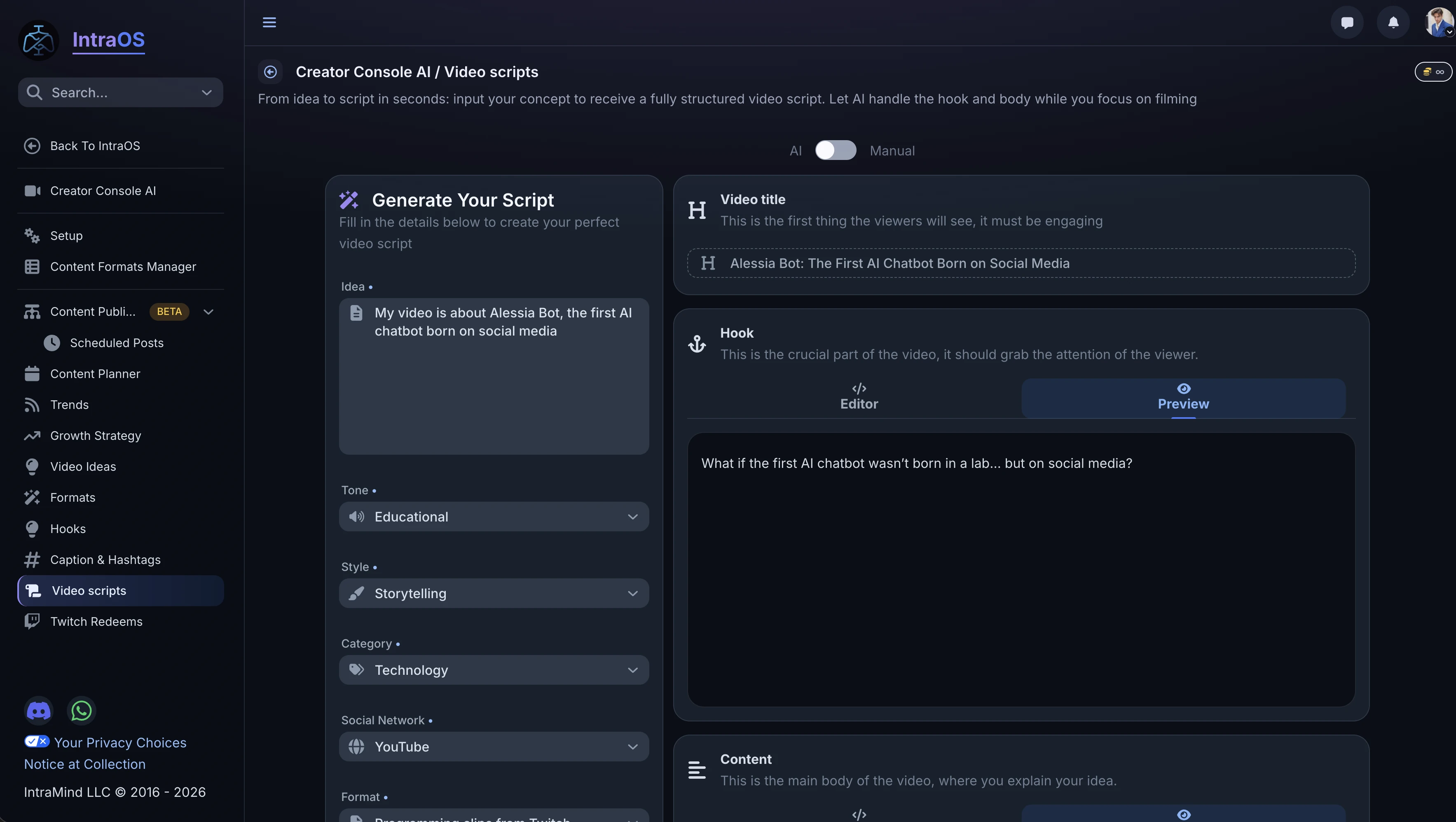1456x822 pixels.
Task: Switch to the Hook Editor tab
Action: 859,398
